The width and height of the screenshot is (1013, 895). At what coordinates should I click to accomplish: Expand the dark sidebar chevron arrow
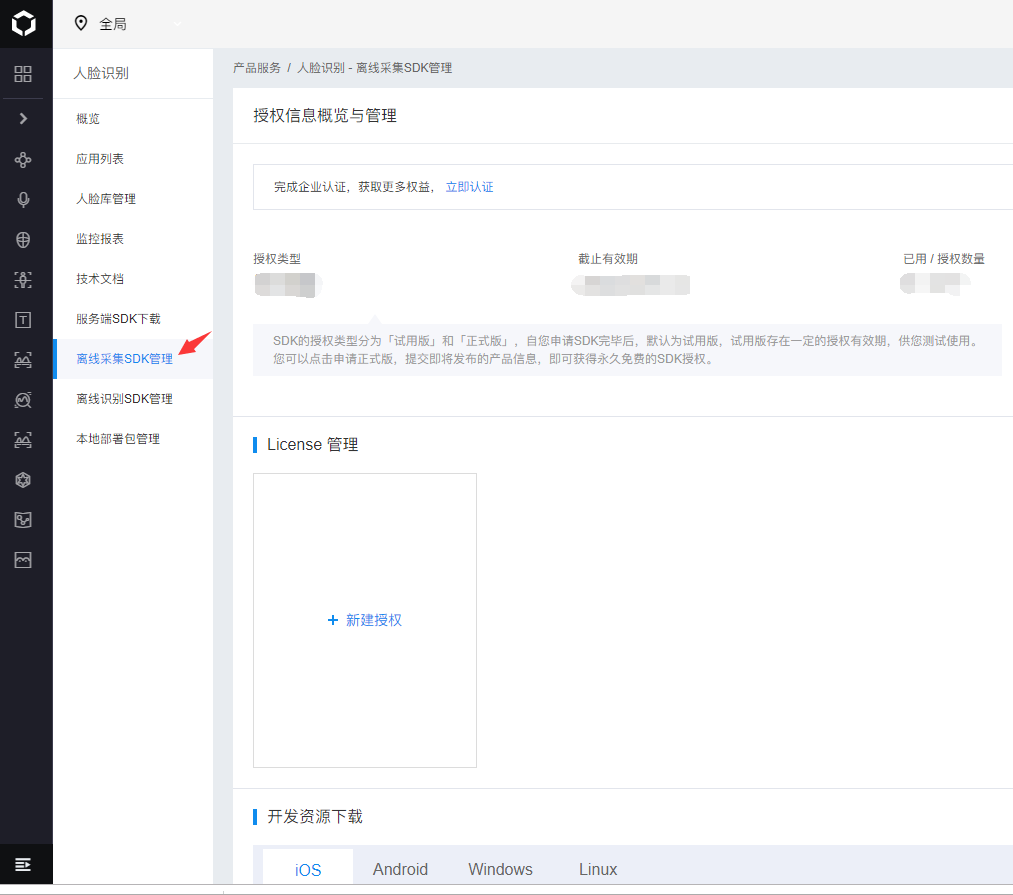click(x=23, y=118)
